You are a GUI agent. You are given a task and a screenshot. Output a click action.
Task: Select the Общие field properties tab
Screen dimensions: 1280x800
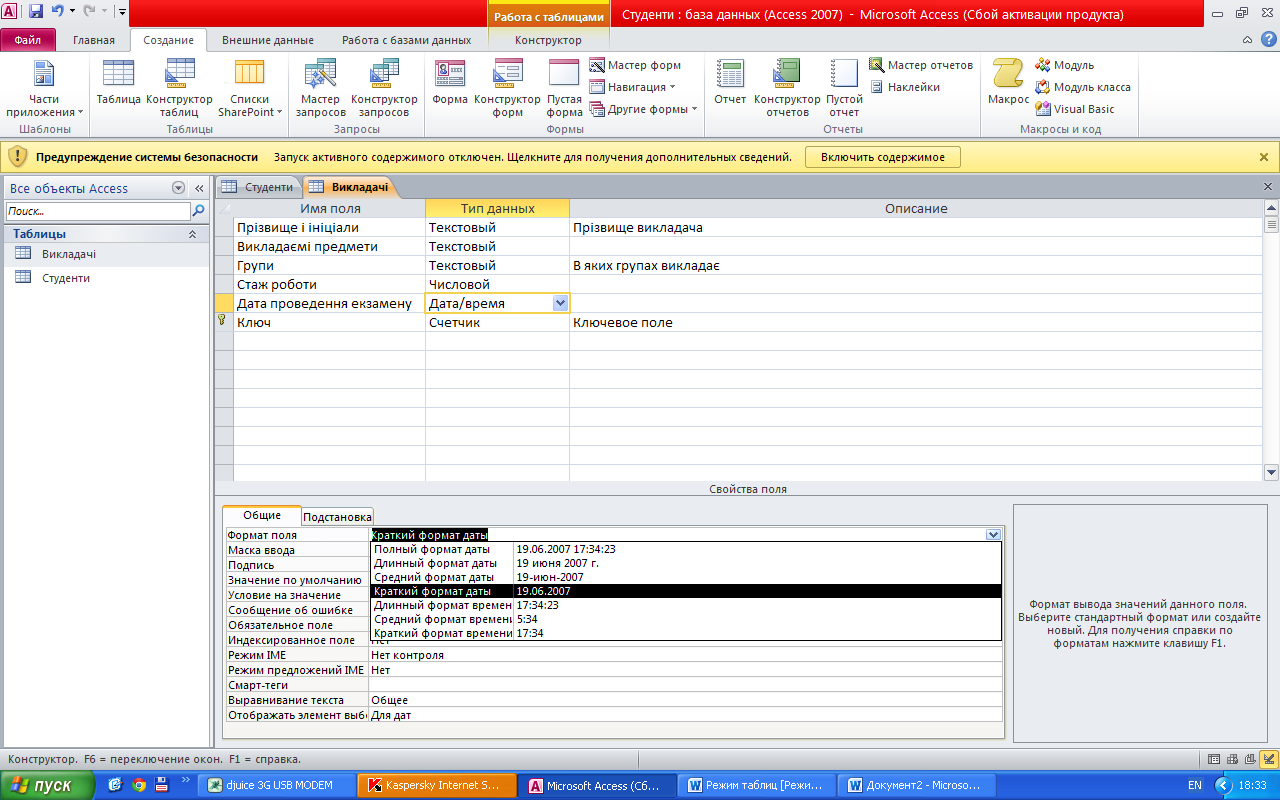[262, 515]
